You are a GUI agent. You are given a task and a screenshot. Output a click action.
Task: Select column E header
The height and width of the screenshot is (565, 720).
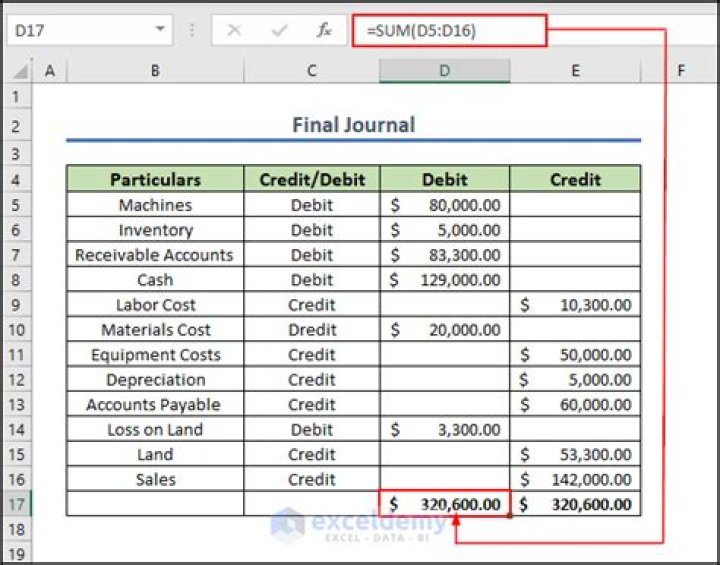pyautogui.click(x=575, y=71)
